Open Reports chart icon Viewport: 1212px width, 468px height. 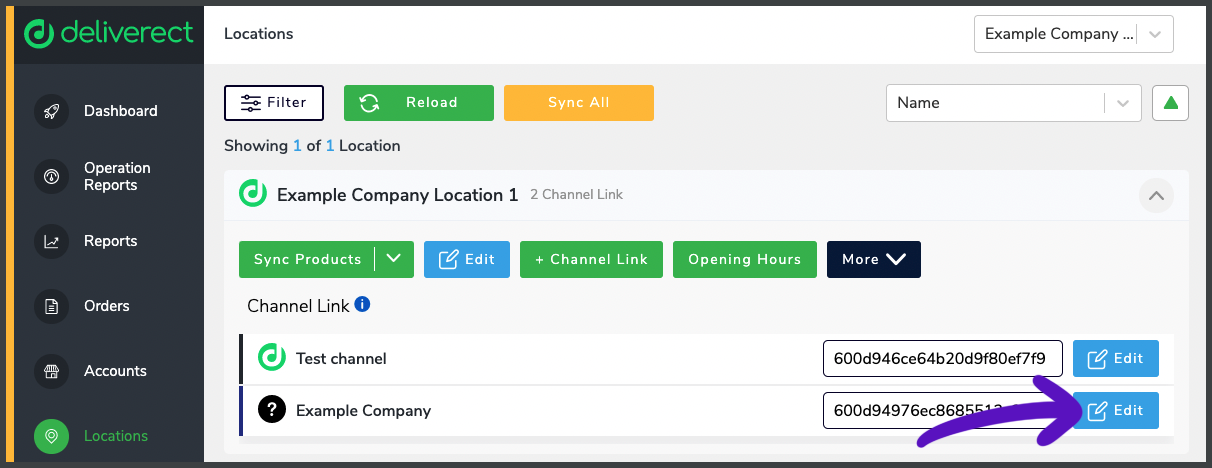tap(51, 241)
